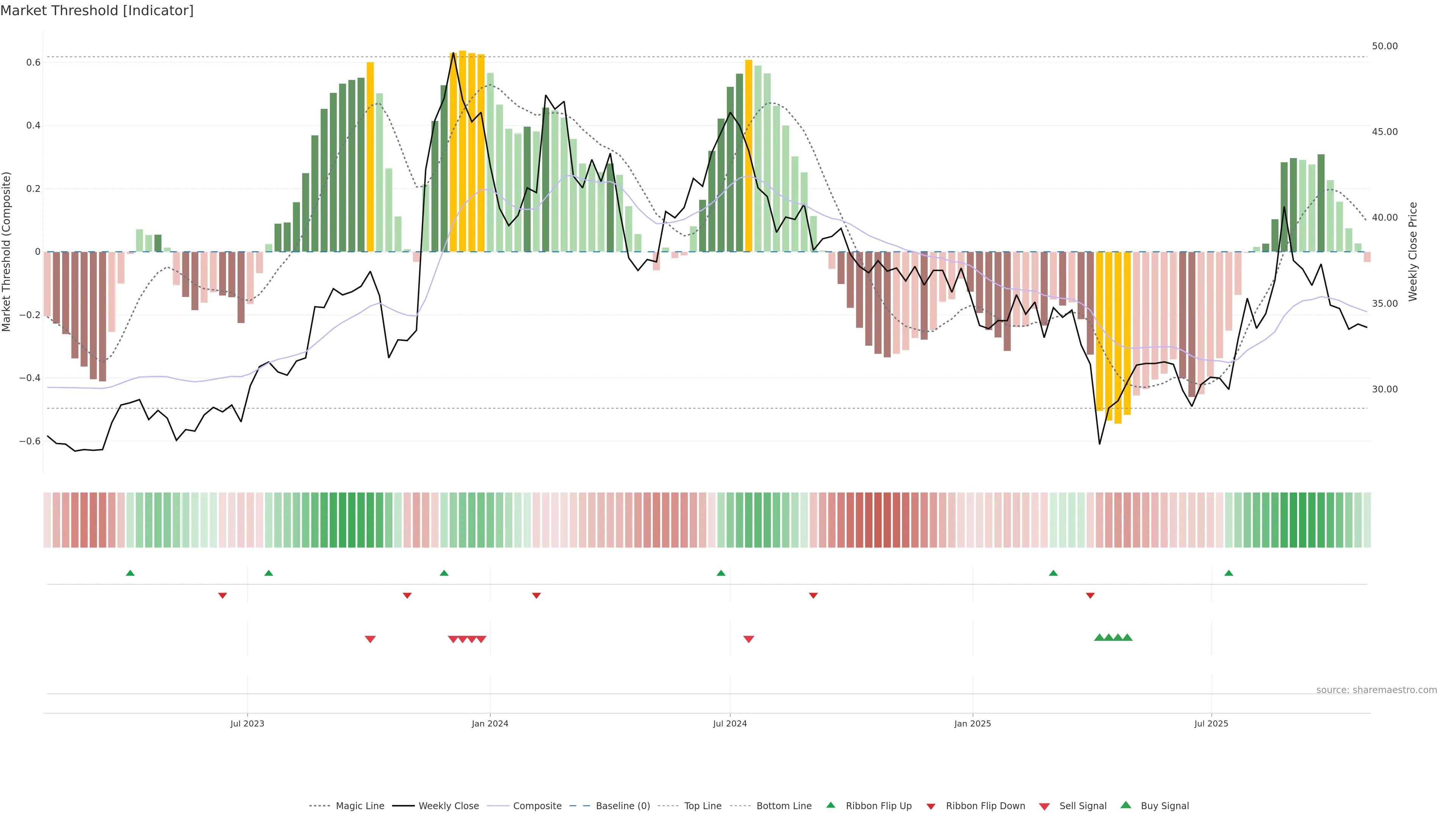The image size is (1456, 819).
Task: Select the Jan 2025 x-axis label
Action: (972, 723)
